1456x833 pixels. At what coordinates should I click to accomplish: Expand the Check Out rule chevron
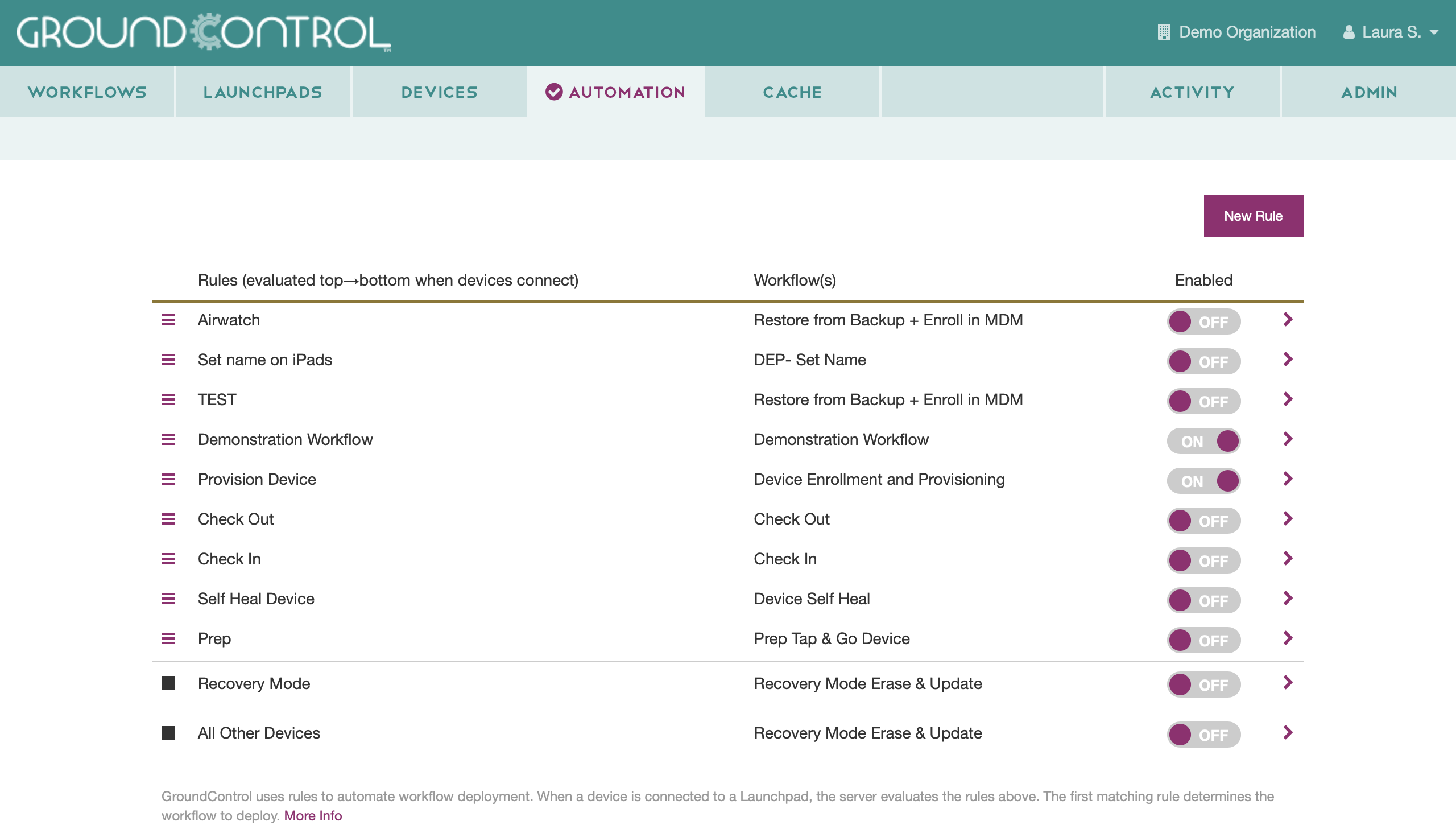click(1288, 519)
